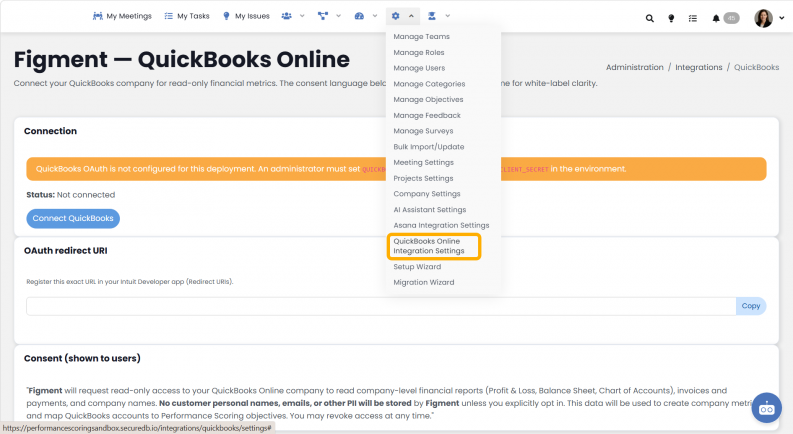Select Manage Categories from the menu
793x434 pixels.
click(x=429, y=84)
